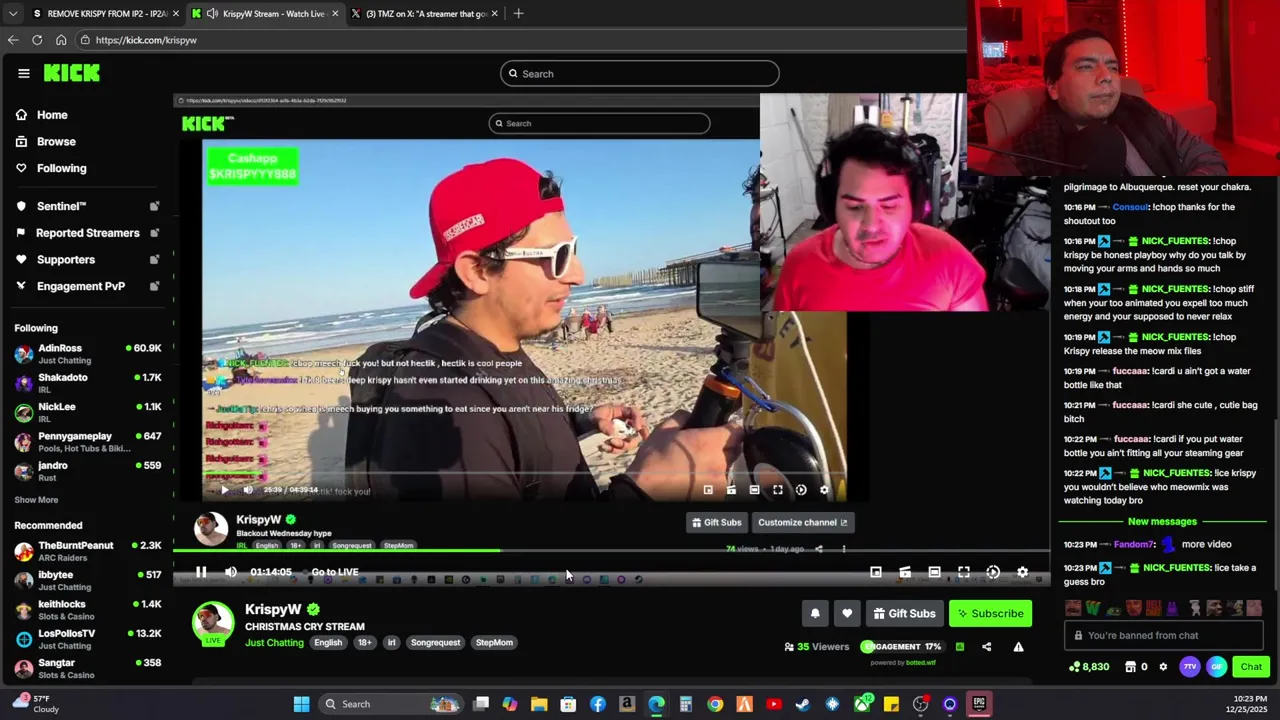Screen dimensions: 1280x720
Task: Select the Songrequest tag
Action: coord(435,643)
